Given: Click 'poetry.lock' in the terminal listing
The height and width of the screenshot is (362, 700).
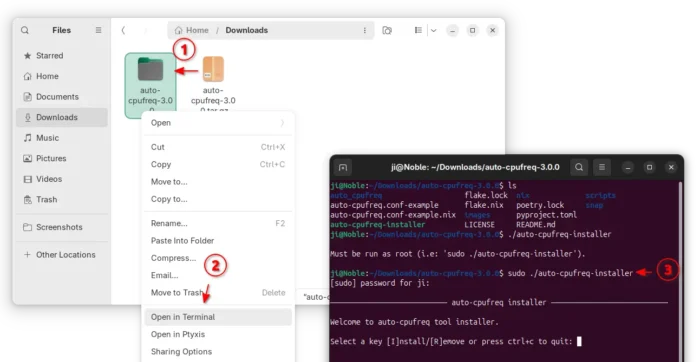Looking at the screenshot, I should (x=540, y=205).
